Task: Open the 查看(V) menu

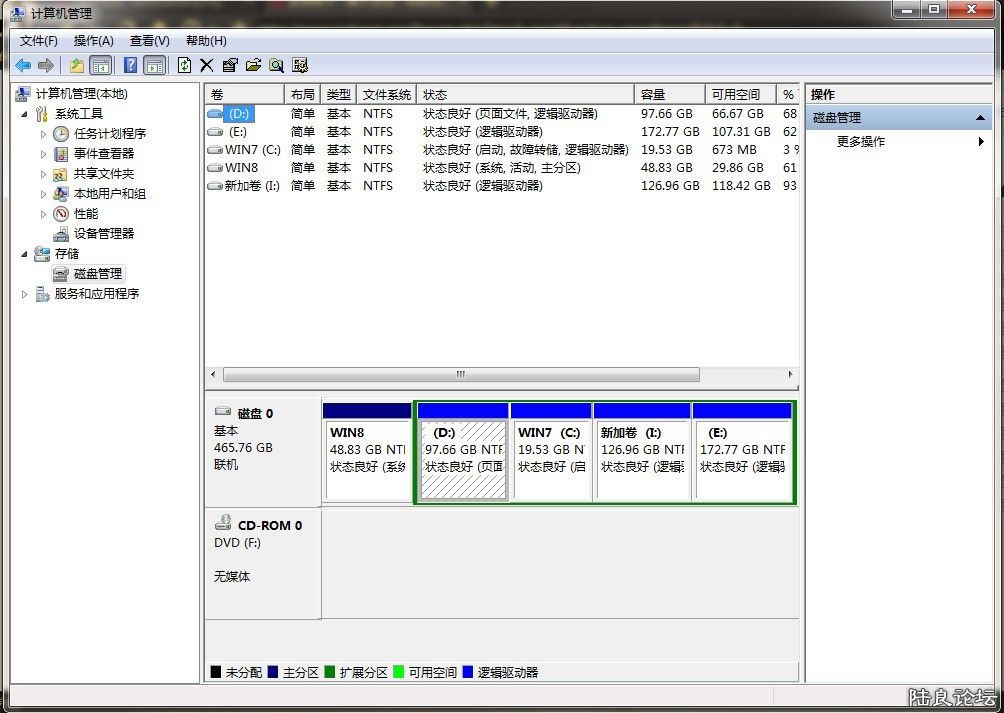Action: (x=149, y=41)
